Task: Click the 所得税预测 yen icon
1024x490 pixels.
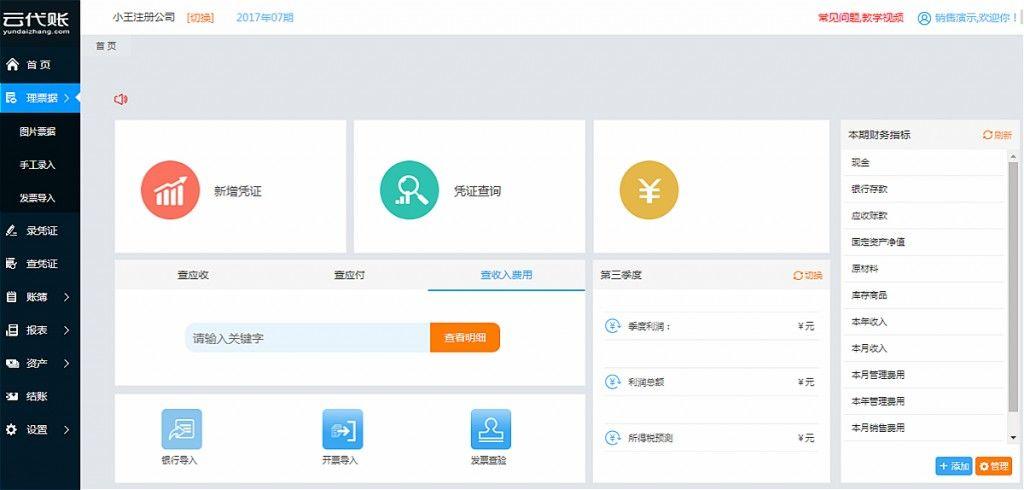Action: point(613,437)
